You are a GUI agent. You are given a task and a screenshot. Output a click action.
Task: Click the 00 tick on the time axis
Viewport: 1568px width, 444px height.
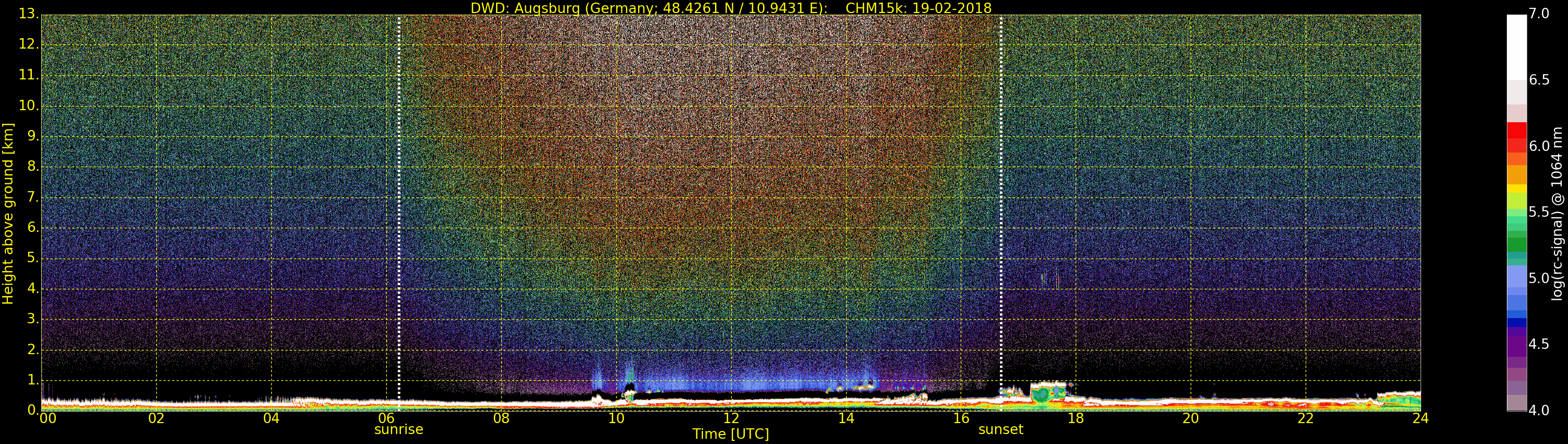[48, 418]
